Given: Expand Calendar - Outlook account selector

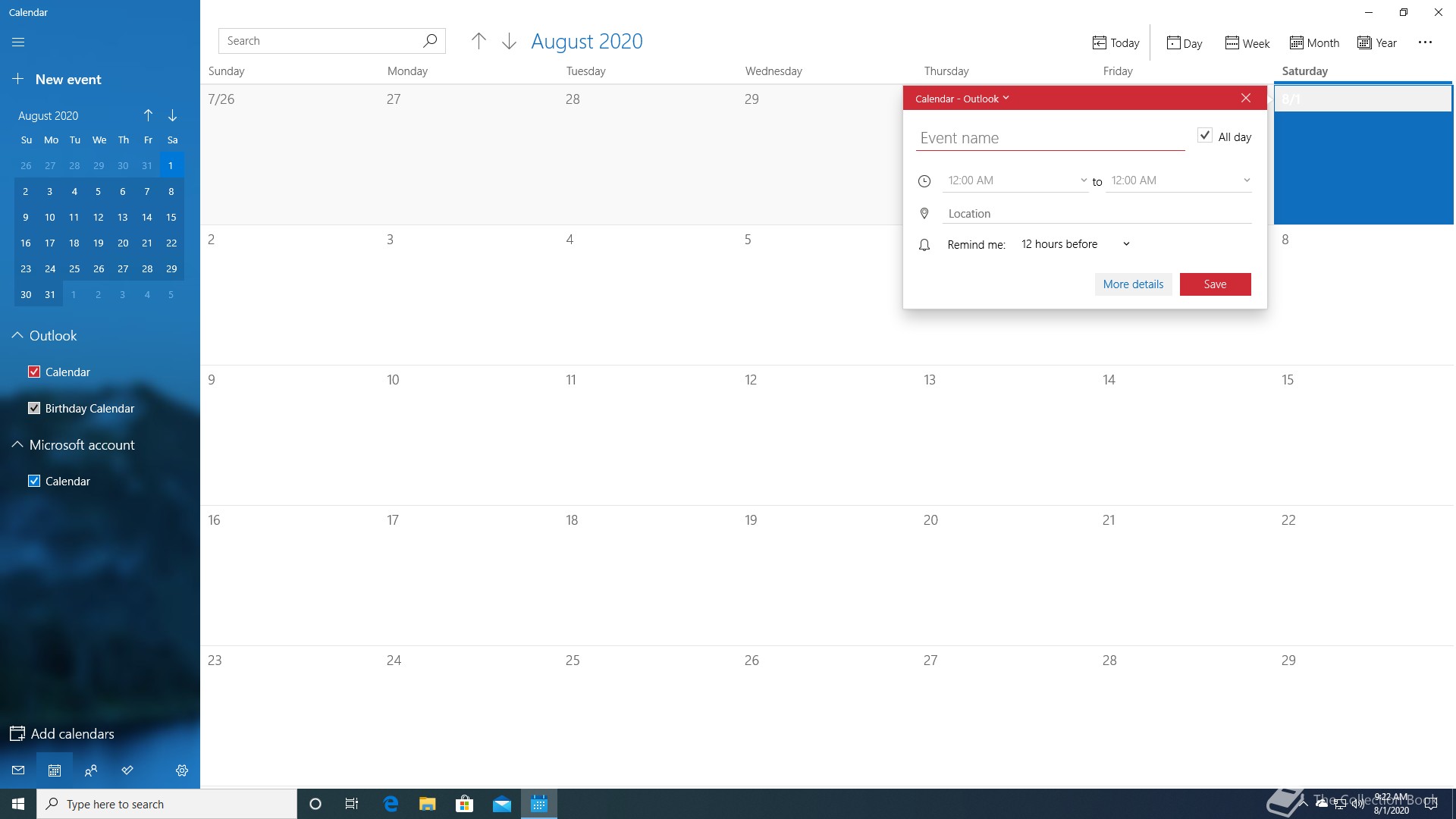Looking at the screenshot, I should 962,99.
